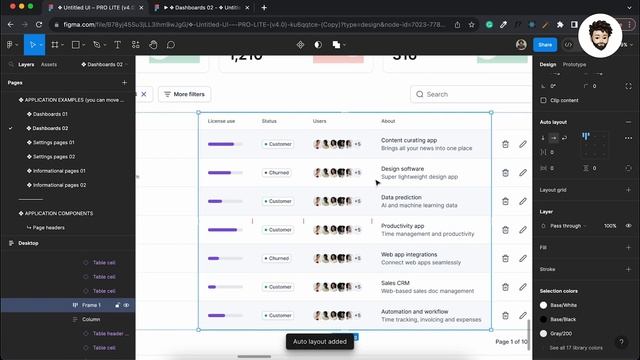The width and height of the screenshot is (640, 360).
Task: Switch to the Prototype tab
Action: coord(574,64)
